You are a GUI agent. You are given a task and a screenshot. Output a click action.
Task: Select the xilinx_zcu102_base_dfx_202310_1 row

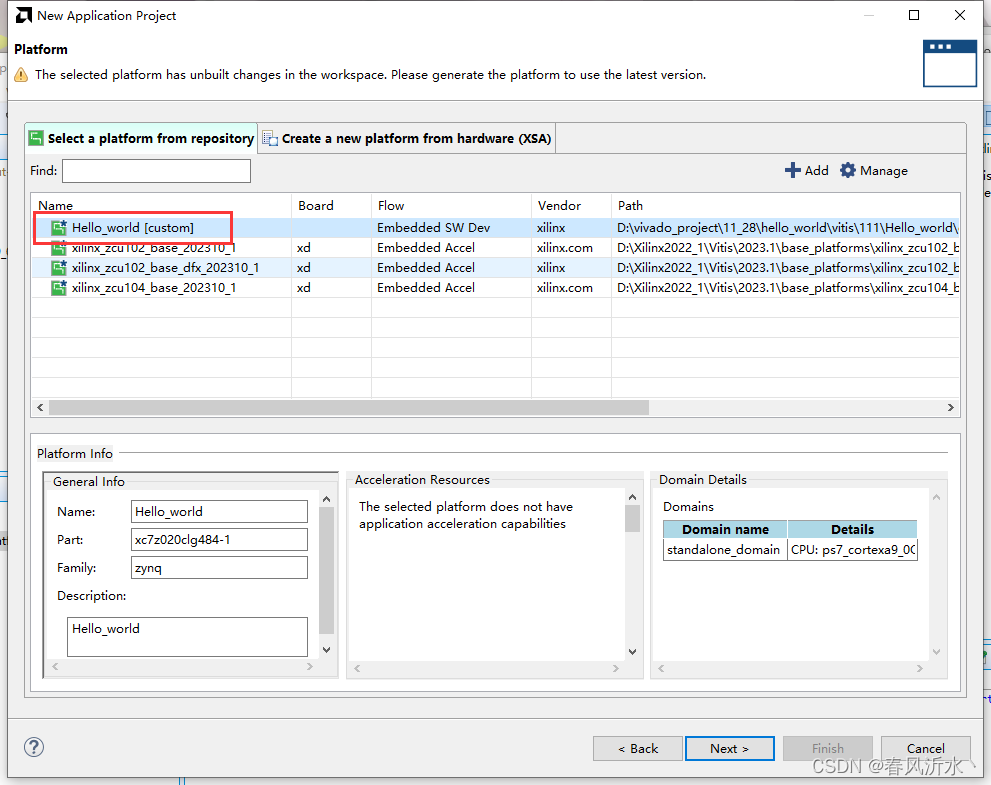tap(496, 268)
